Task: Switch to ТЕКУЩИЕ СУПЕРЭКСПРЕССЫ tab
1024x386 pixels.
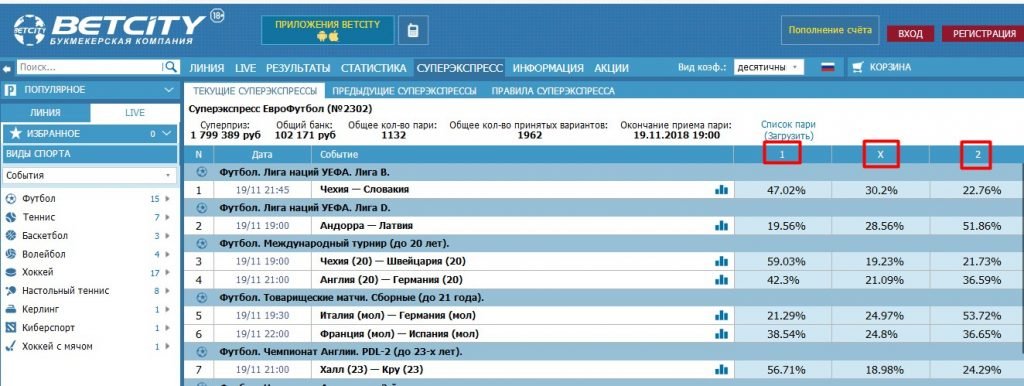Action: pos(255,91)
